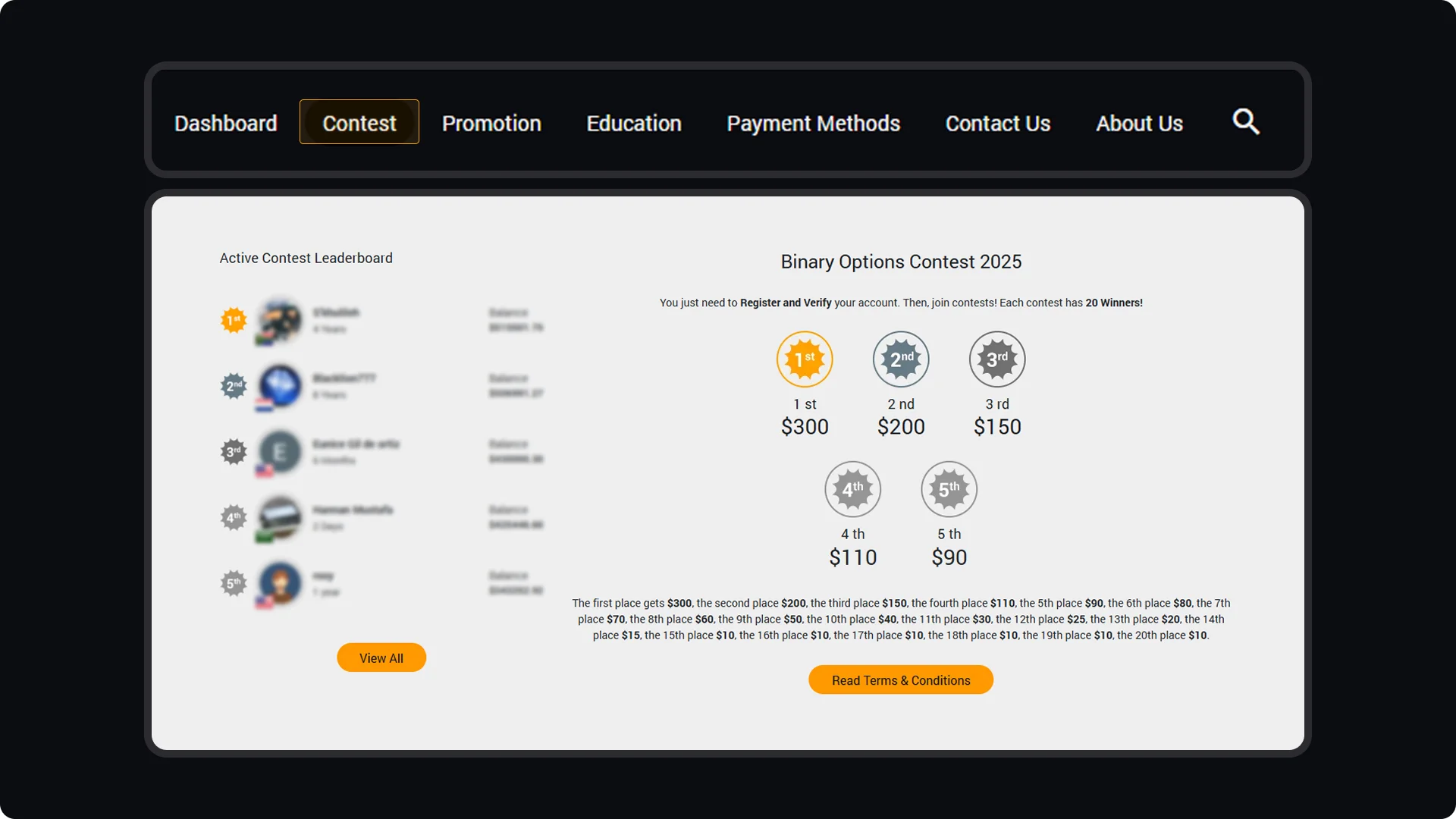The height and width of the screenshot is (819, 1456).
Task: Click the leaderboard 5th rank badge
Action: point(234,583)
